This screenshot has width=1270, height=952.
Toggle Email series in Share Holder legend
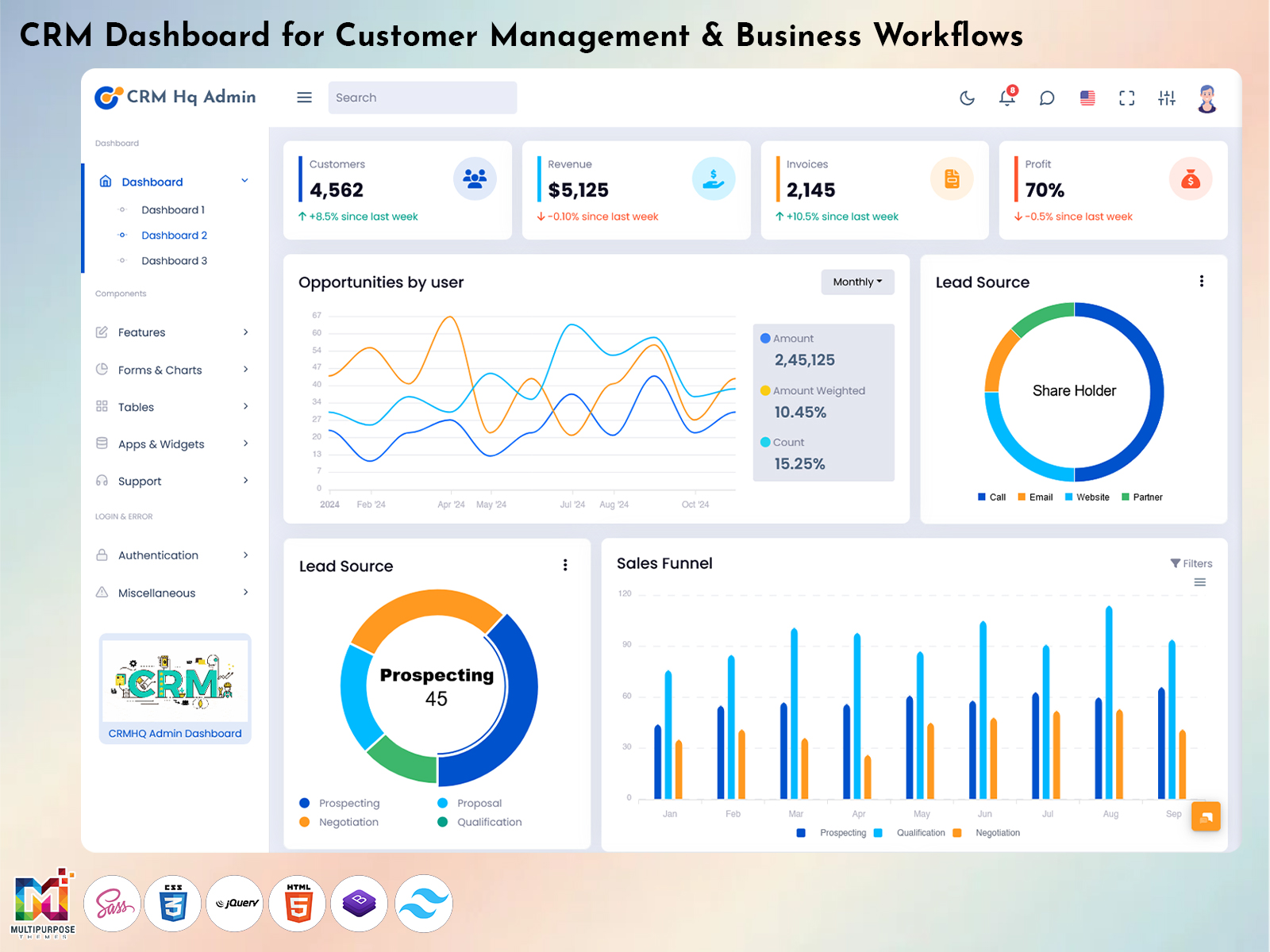pyautogui.click(x=1036, y=497)
